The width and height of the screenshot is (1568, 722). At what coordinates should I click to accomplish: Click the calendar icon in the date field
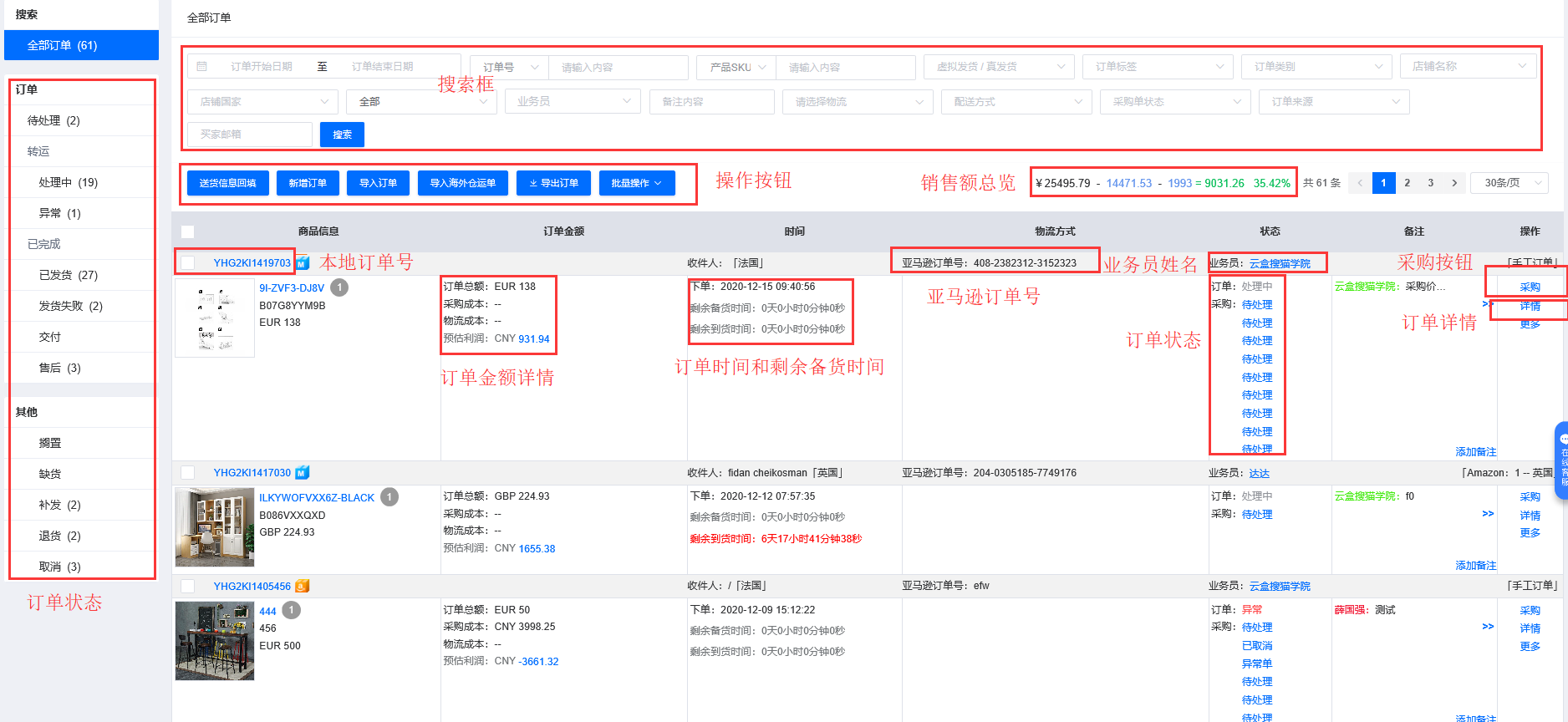click(201, 67)
